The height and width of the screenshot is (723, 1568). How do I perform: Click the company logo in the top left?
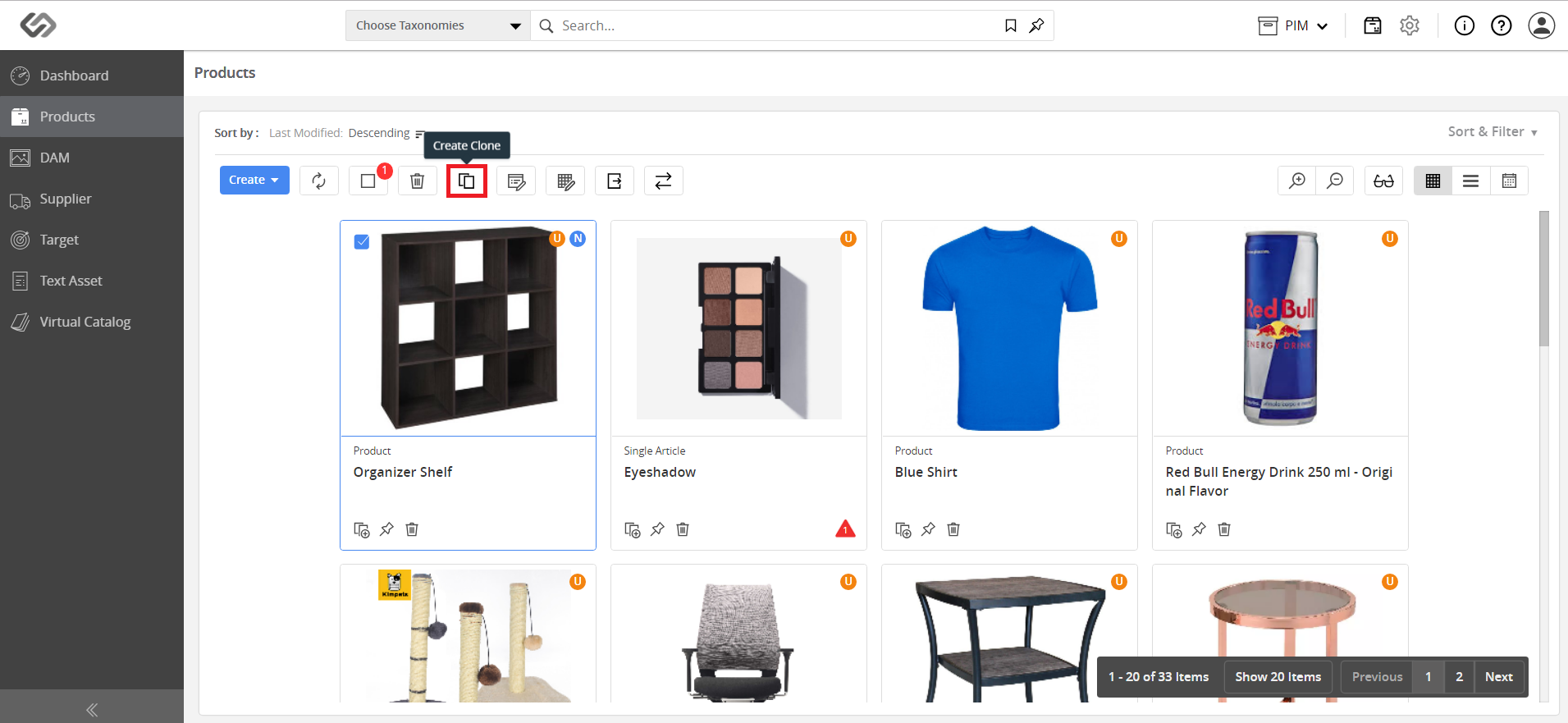click(x=38, y=25)
